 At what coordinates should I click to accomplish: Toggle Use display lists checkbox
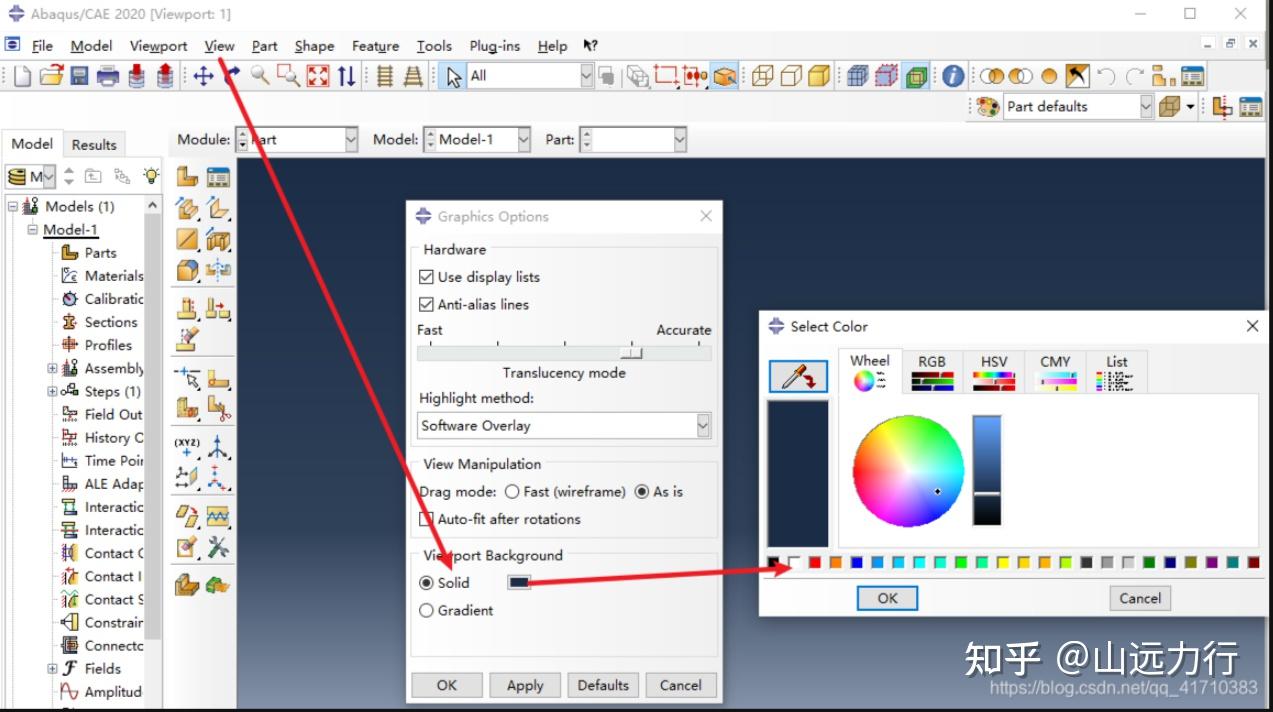click(427, 277)
